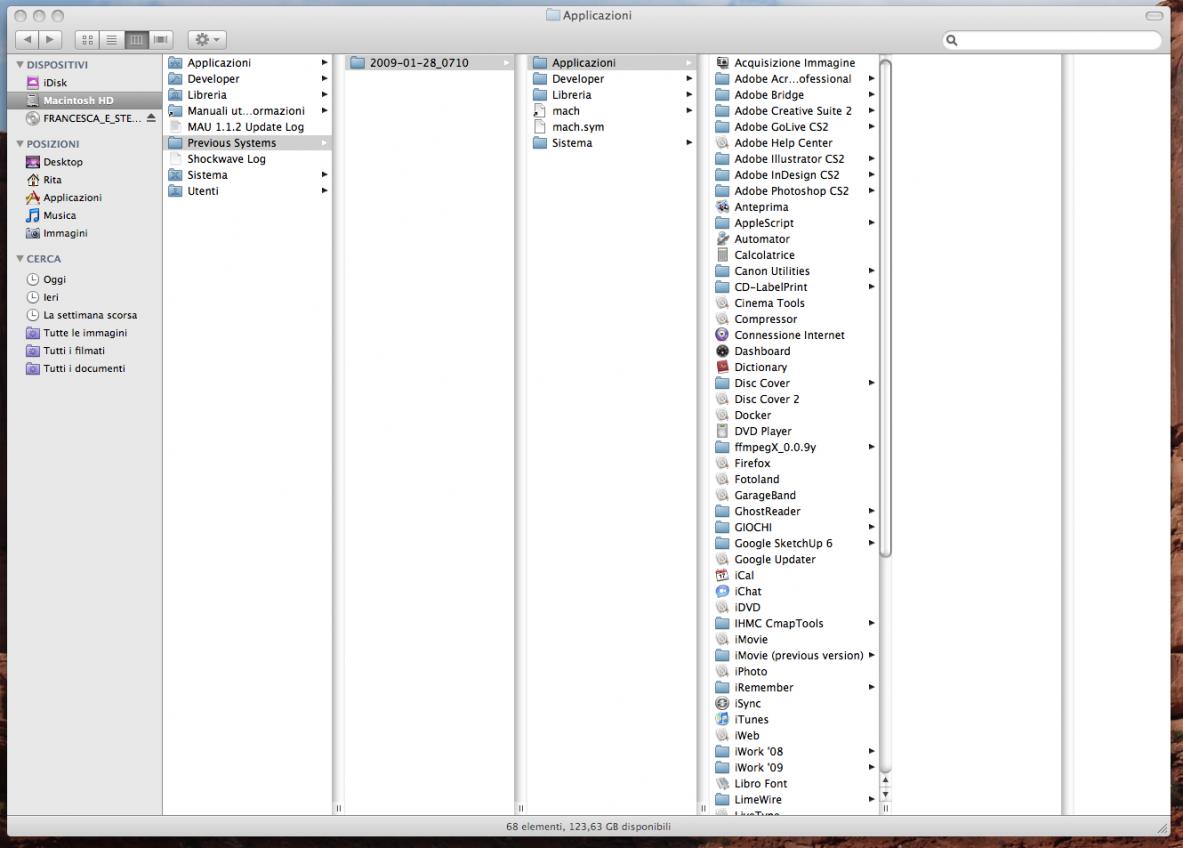The image size is (1183, 848).
Task: Switch to icon view
Action: (x=88, y=39)
